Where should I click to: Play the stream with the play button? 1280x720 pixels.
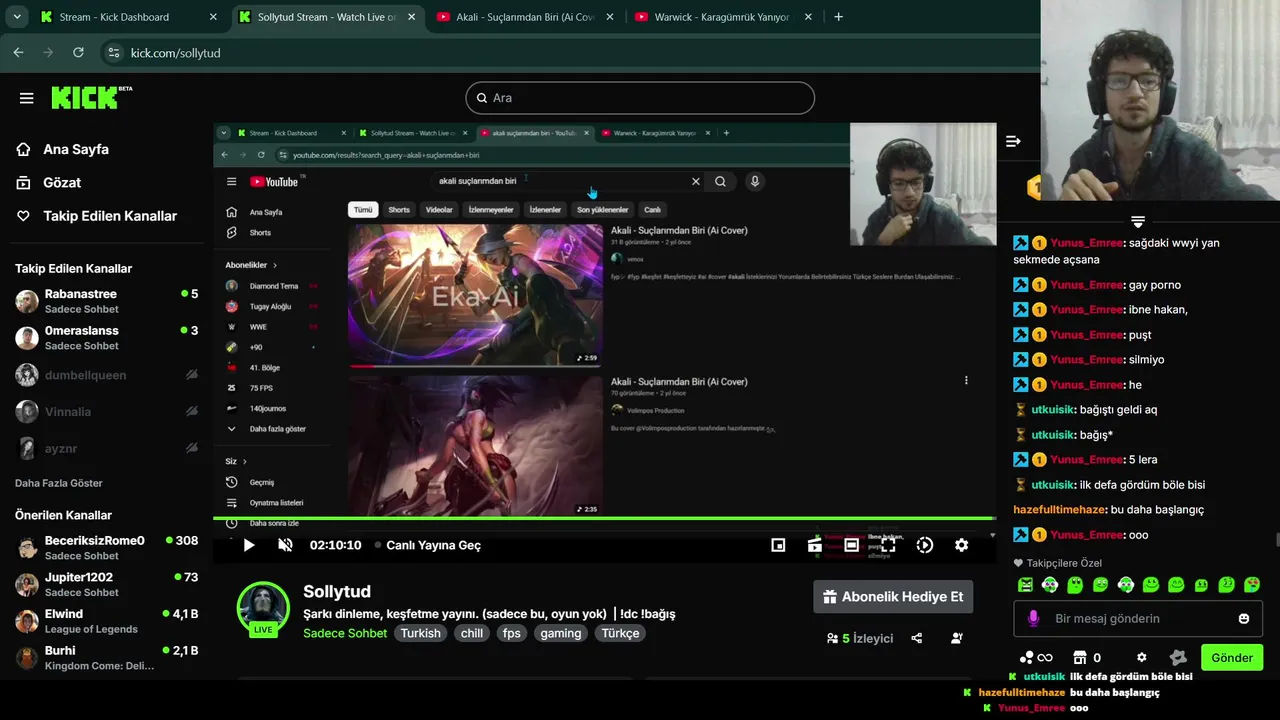[x=249, y=545]
